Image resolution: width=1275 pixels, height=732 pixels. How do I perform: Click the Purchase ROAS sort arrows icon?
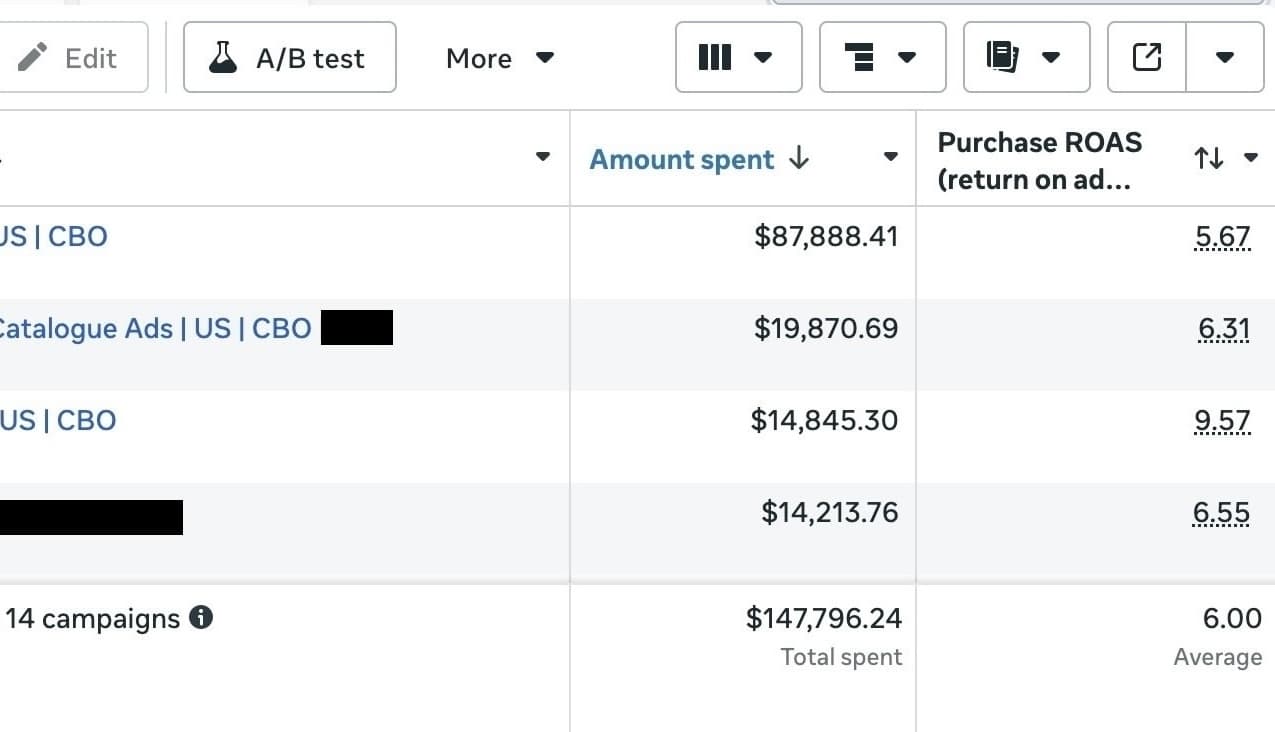[x=1209, y=158]
